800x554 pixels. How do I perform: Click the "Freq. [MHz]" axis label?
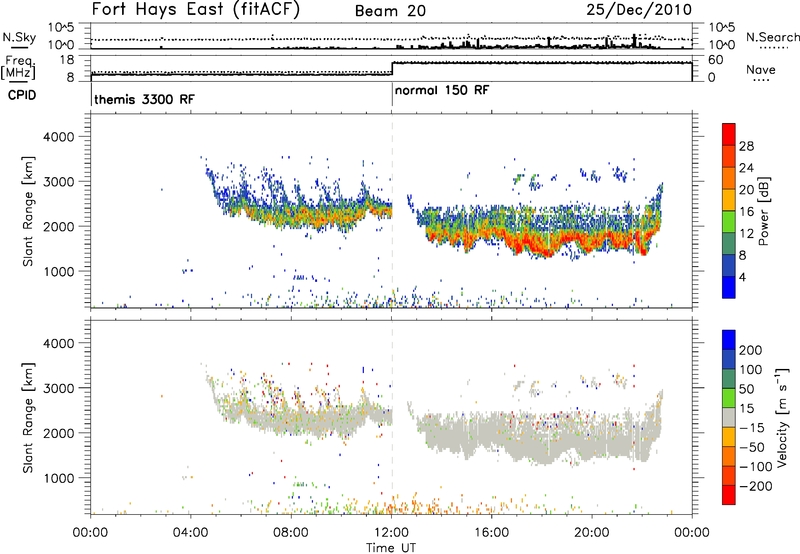tap(19, 67)
